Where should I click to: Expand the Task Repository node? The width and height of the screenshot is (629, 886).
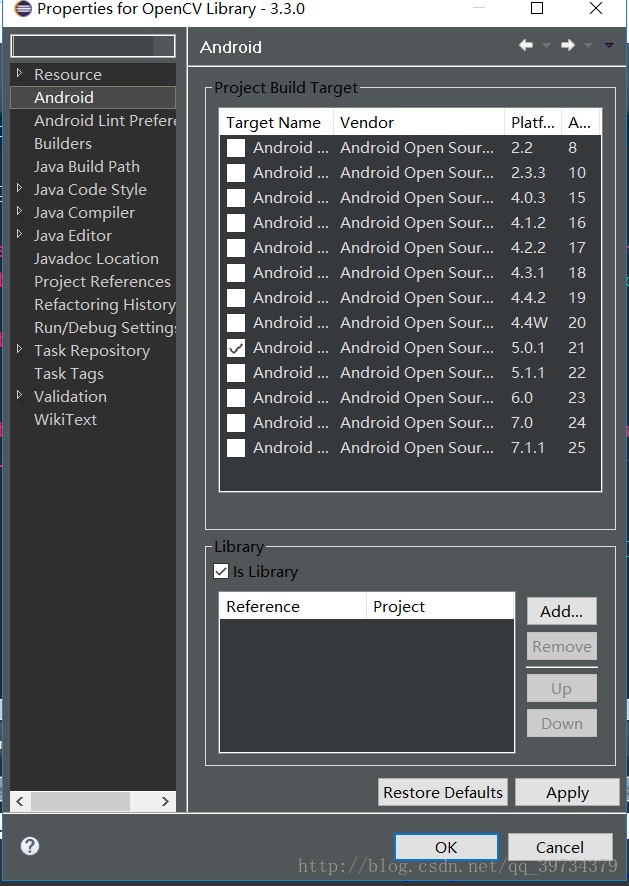[20, 349]
